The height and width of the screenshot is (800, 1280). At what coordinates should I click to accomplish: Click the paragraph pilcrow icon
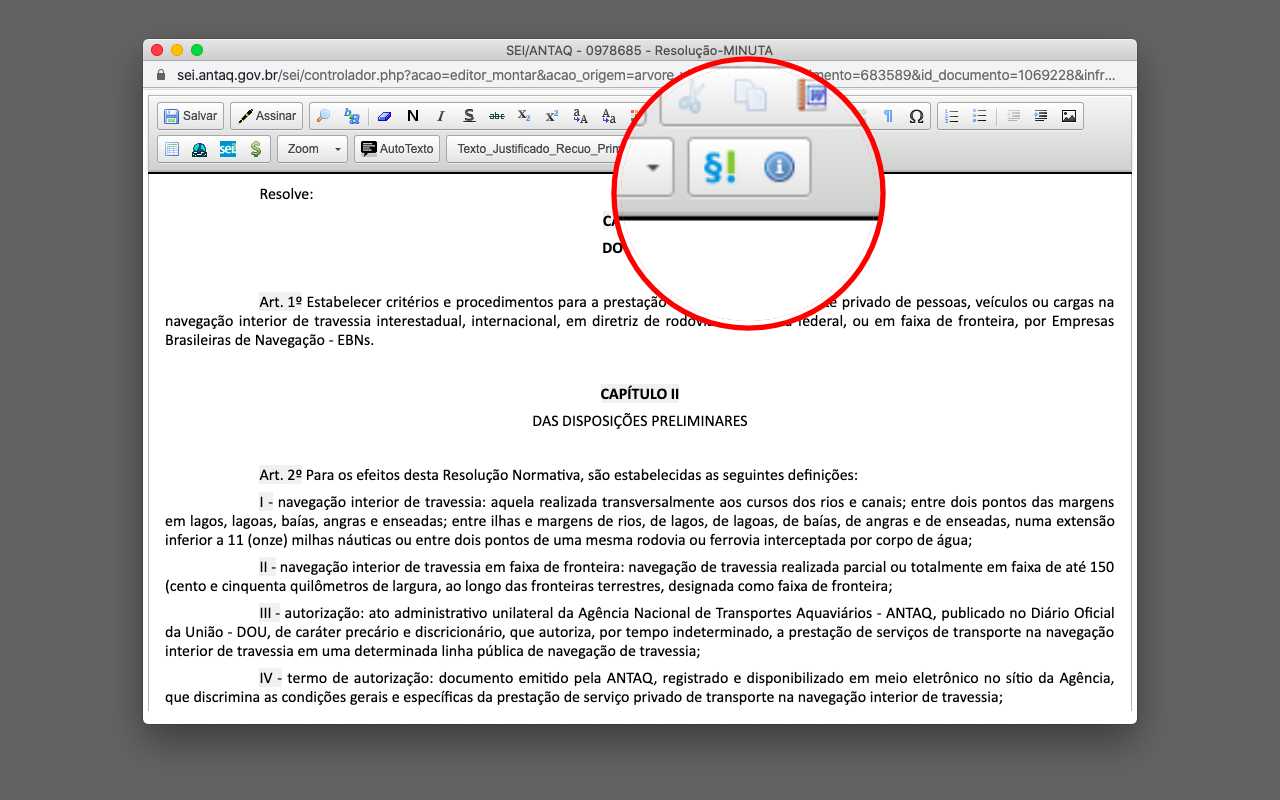click(888, 116)
